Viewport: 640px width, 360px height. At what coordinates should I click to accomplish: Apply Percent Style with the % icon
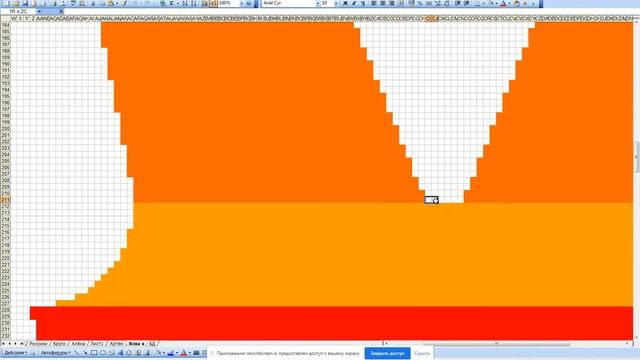(x=420, y=3)
